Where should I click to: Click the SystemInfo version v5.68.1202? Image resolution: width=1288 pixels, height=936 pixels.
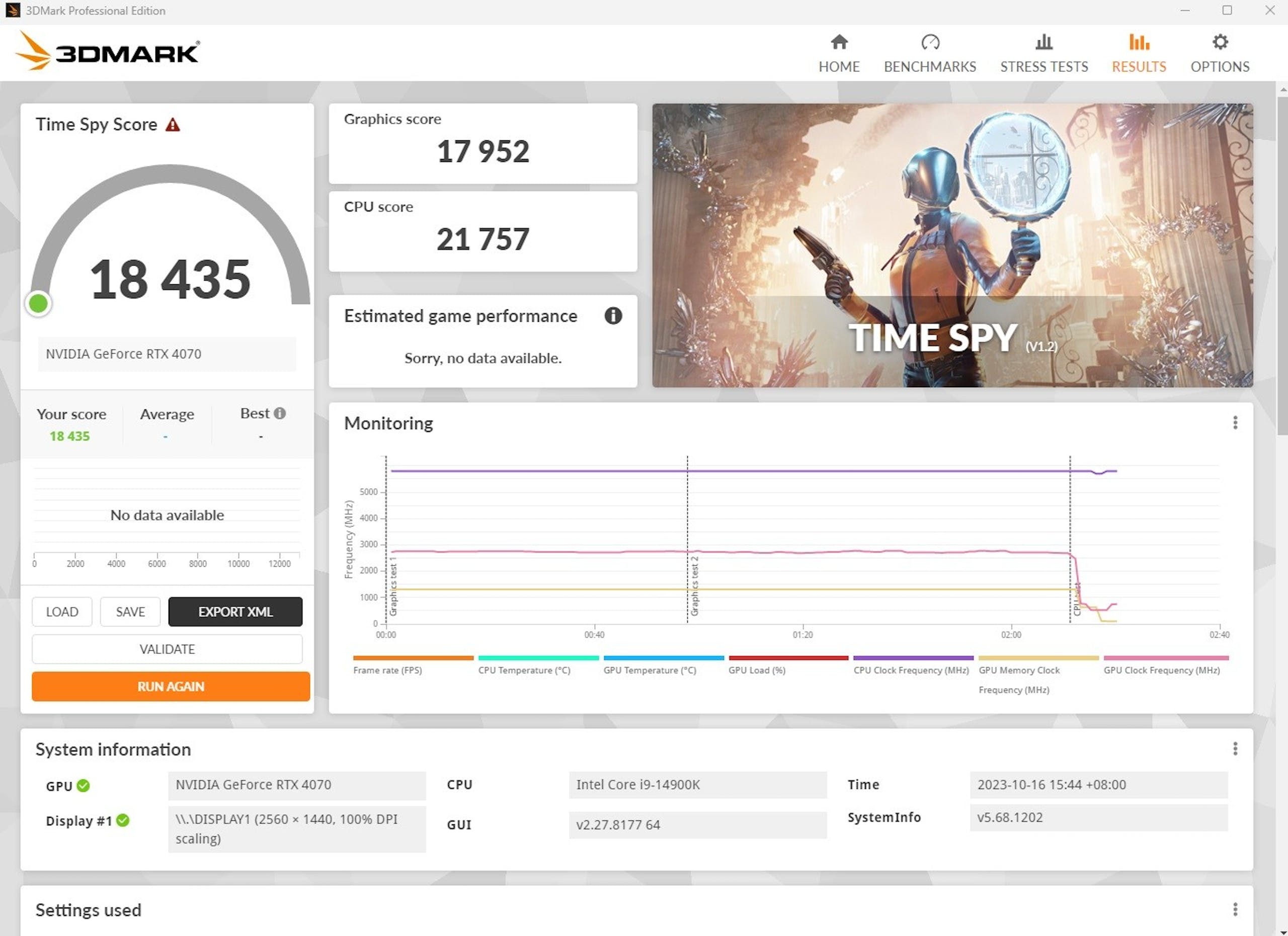tap(1098, 818)
